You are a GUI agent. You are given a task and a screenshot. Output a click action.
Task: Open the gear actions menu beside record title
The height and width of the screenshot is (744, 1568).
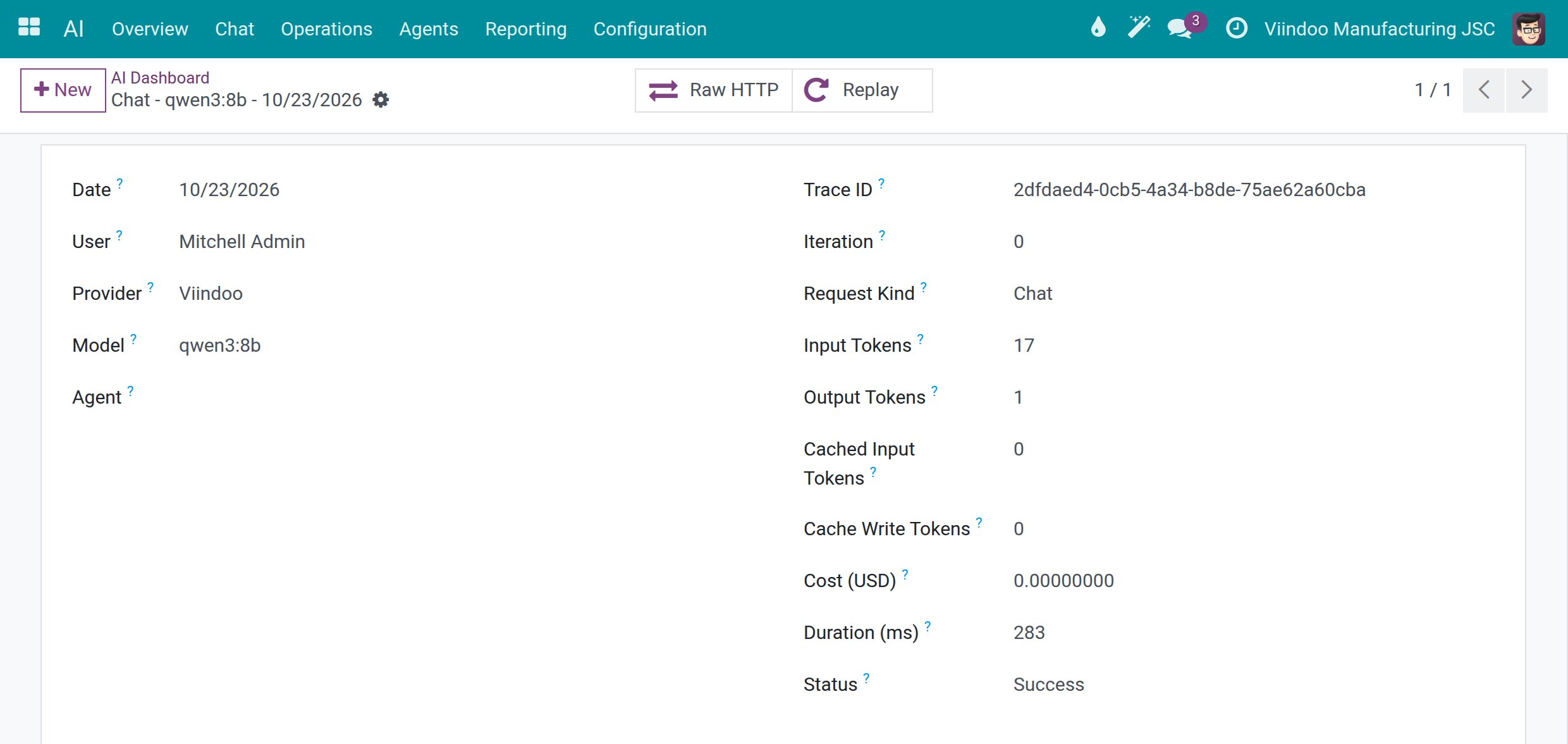(381, 99)
